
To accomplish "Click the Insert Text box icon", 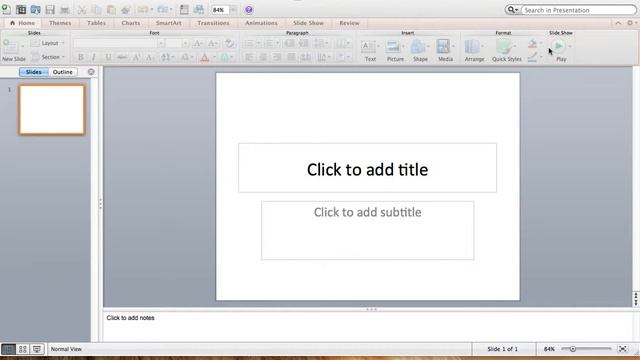I will [x=369, y=47].
